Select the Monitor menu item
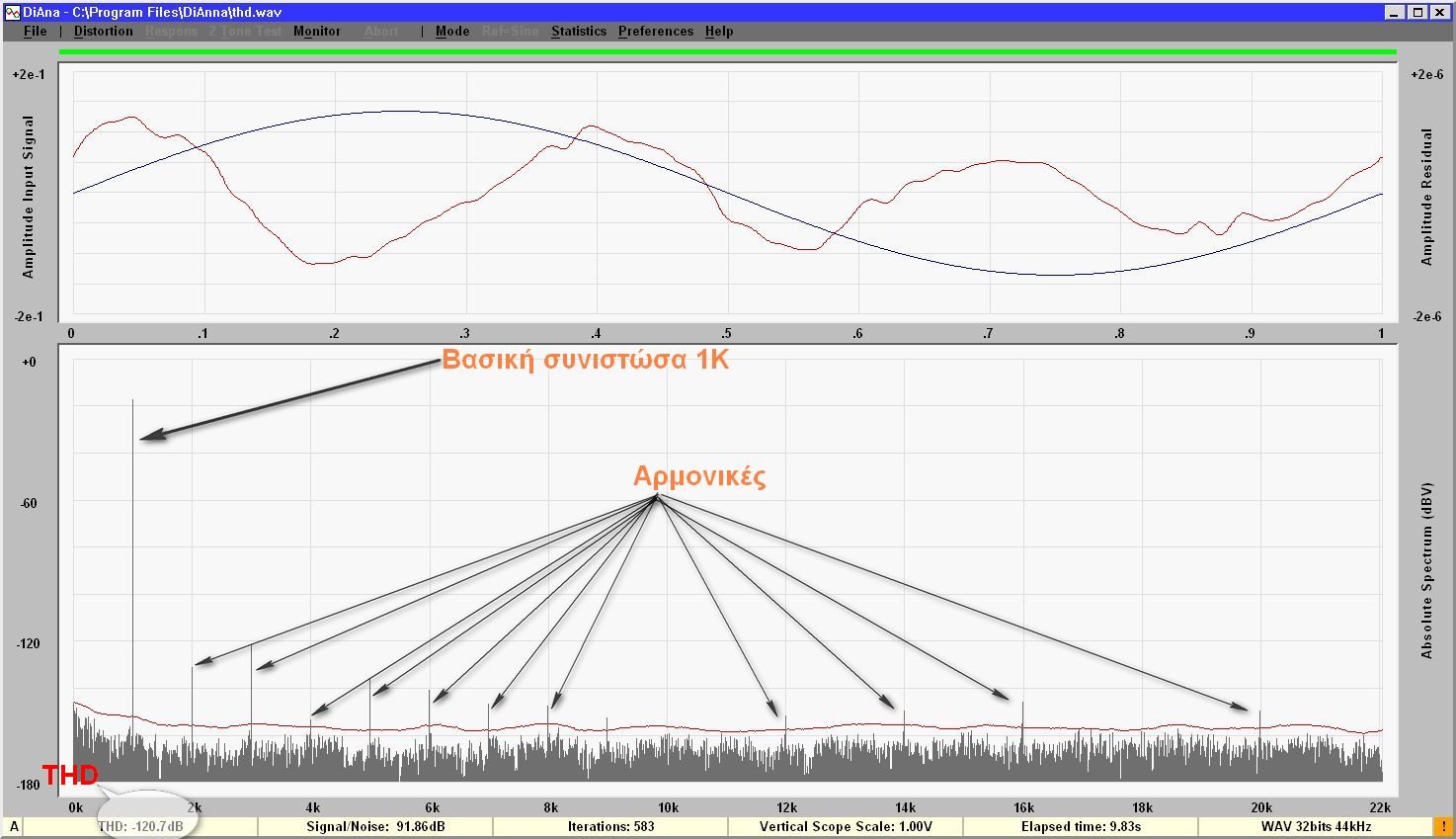1456x839 pixels. point(316,32)
